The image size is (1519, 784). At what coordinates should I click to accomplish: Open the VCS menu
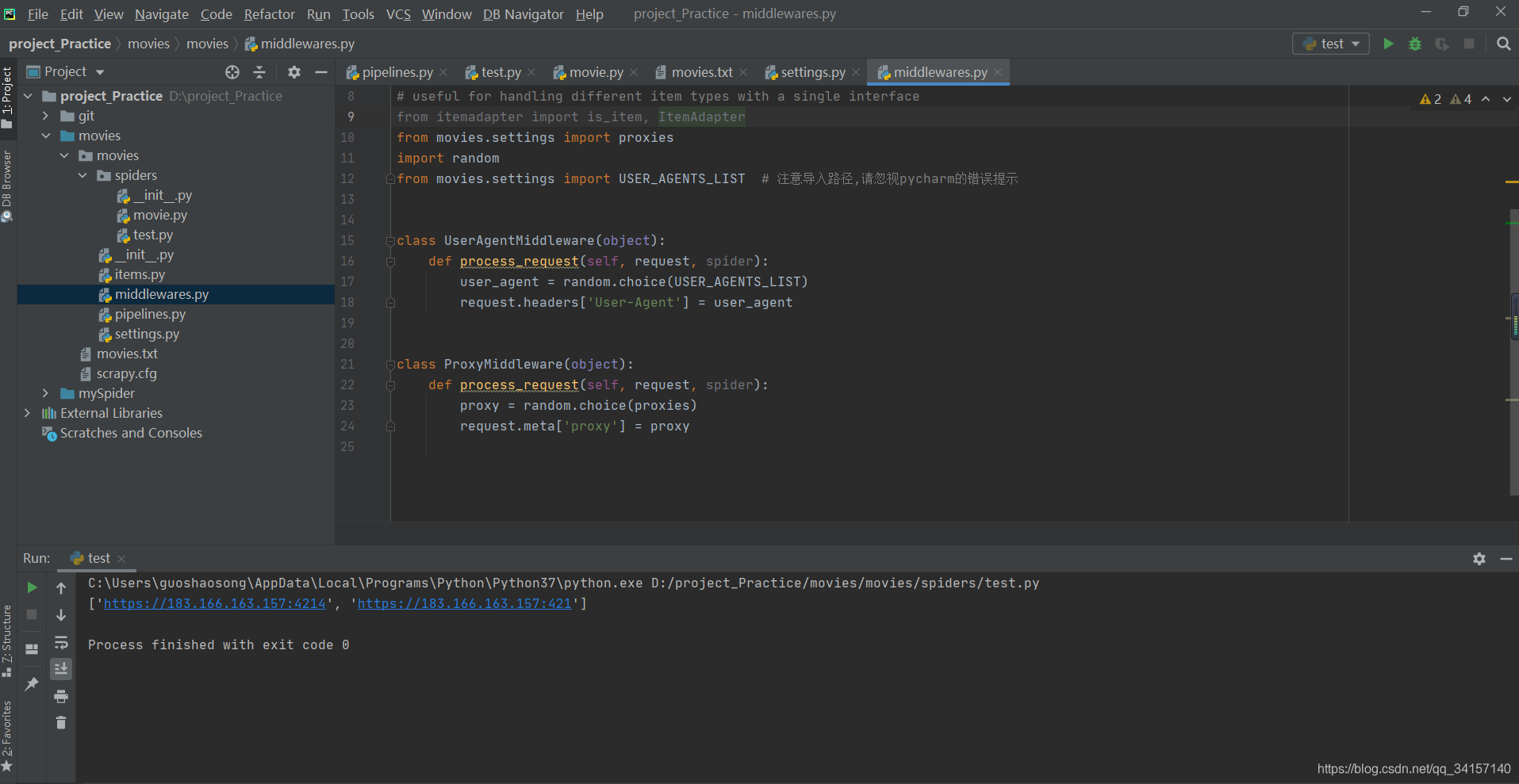398,14
